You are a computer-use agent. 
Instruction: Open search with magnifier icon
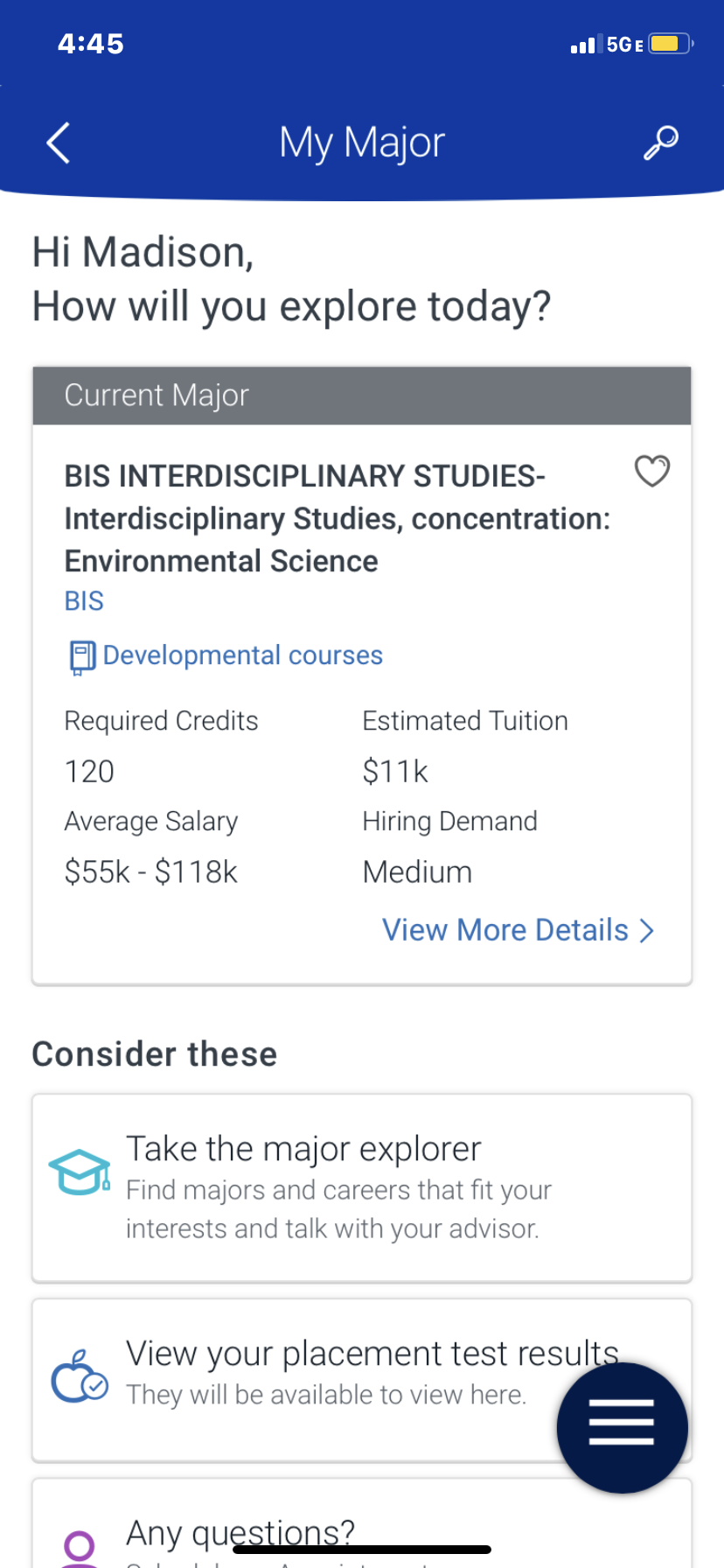(x=661, y=143)
